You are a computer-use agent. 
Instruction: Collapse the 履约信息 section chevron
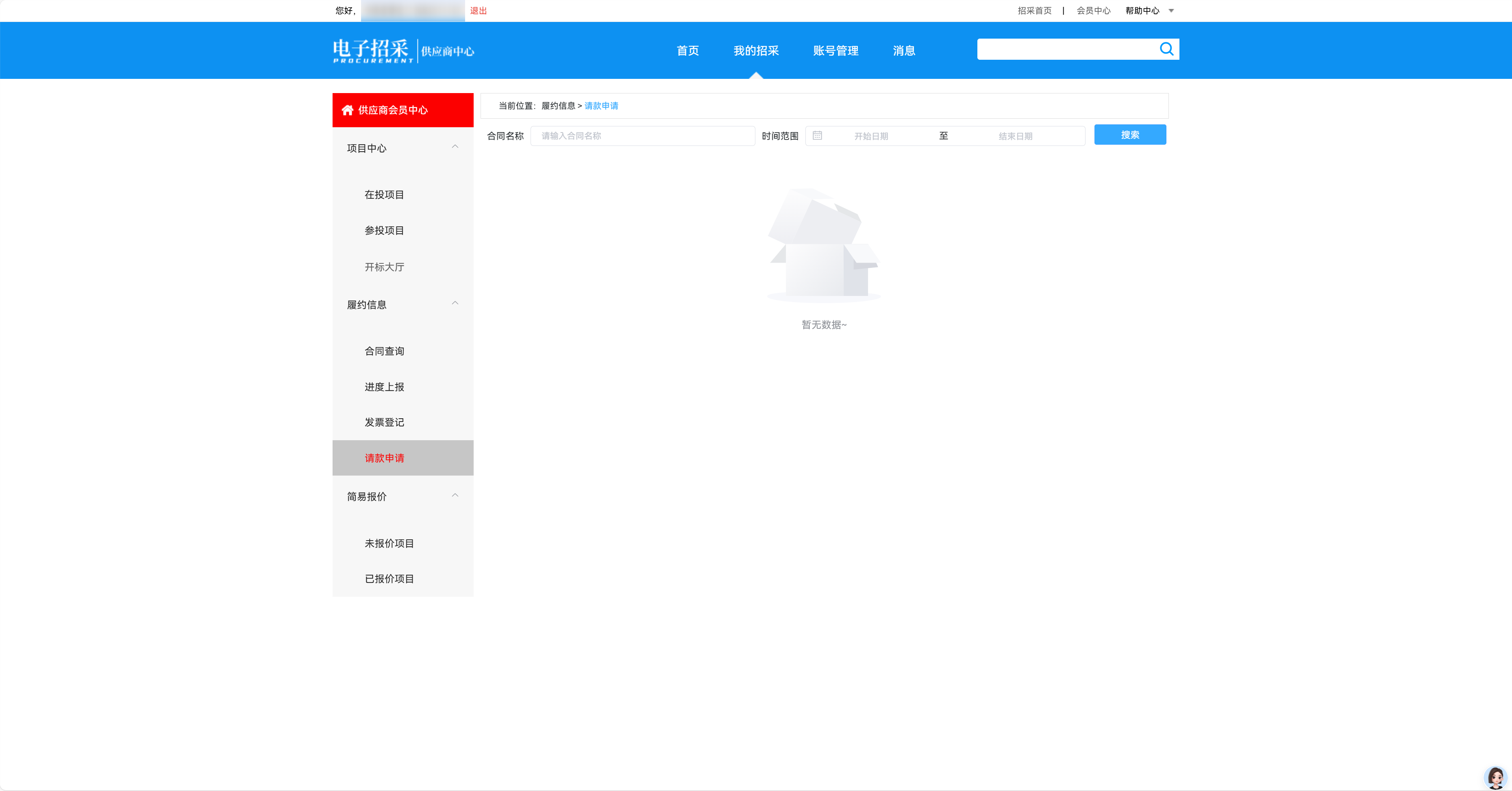(x=455, y=303)
